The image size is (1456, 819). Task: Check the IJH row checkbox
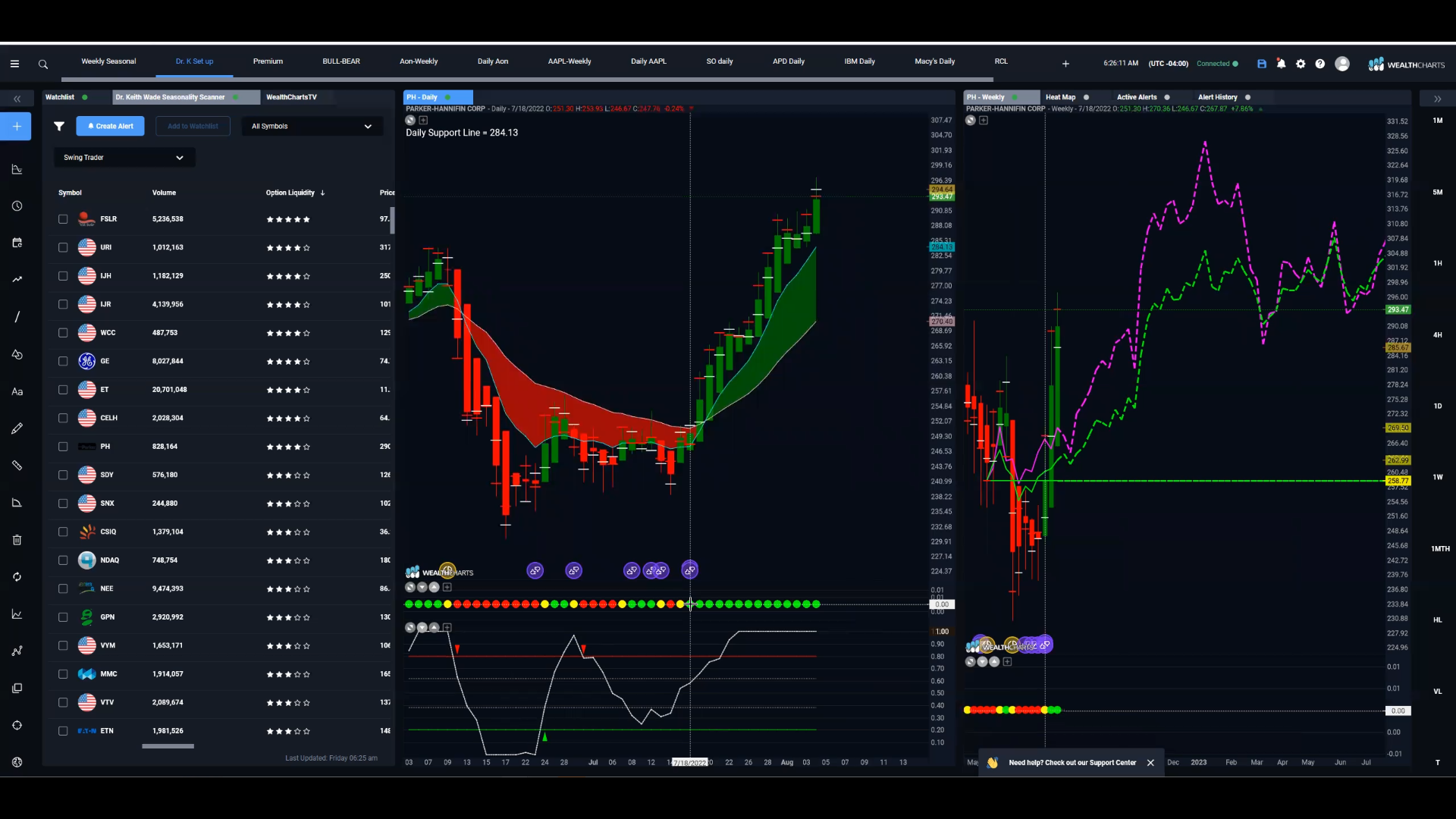tap(63, 276)
